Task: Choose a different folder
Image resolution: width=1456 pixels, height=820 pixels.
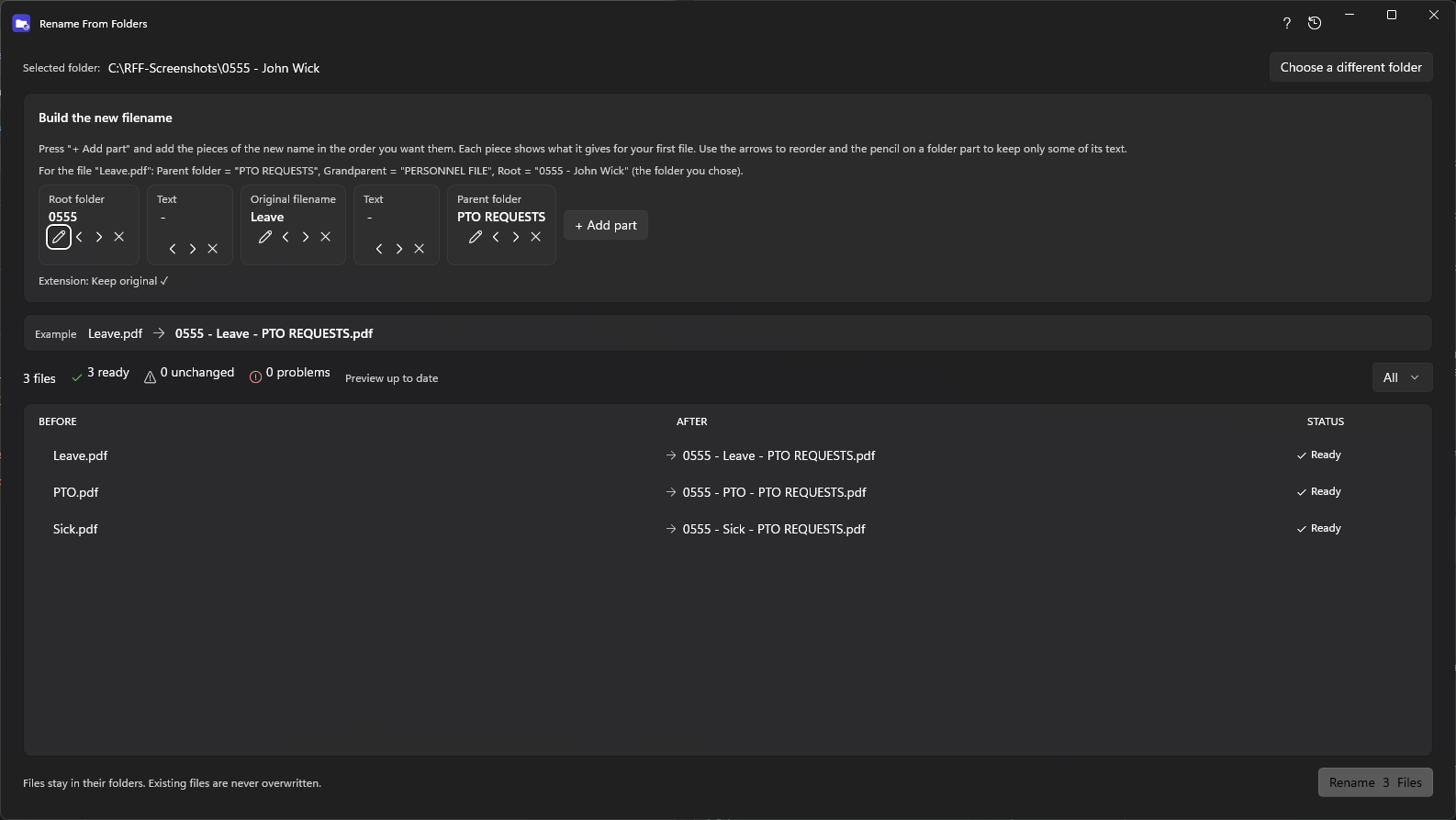Action: 1351,67
